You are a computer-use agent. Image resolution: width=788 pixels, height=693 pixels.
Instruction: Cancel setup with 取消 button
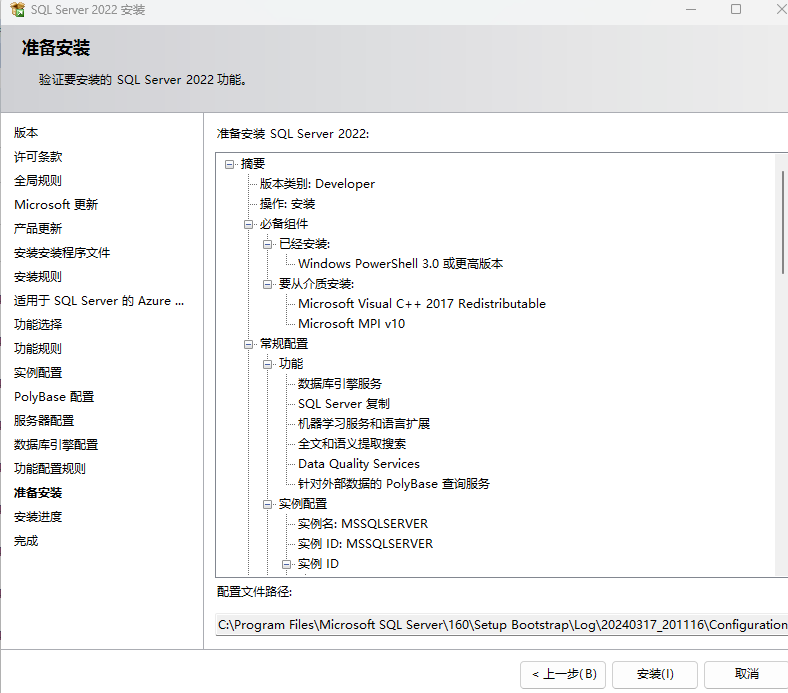click(746, 674)
